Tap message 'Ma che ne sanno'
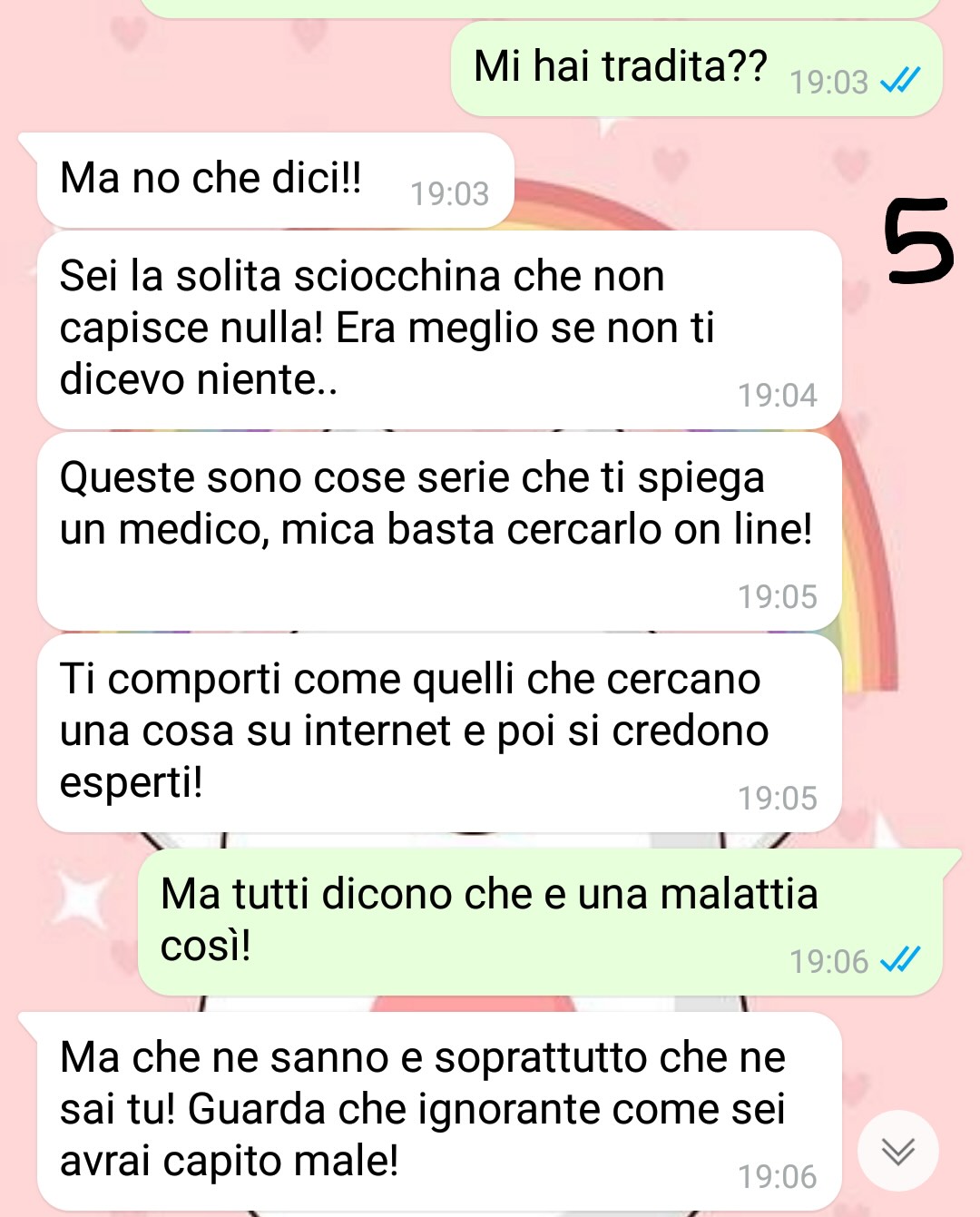980x1217 pixels. 439,1112
